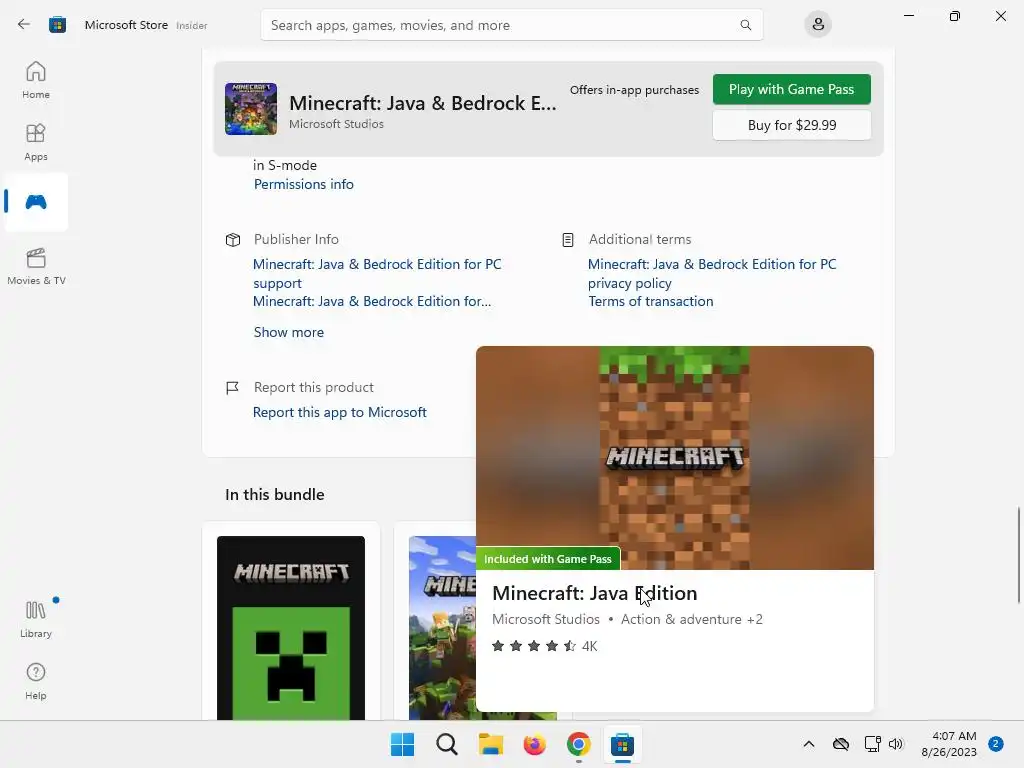Screen dimensions: 1024x768
Task: Click the cloud sync tray icon
Action: [x=840, y=744]
